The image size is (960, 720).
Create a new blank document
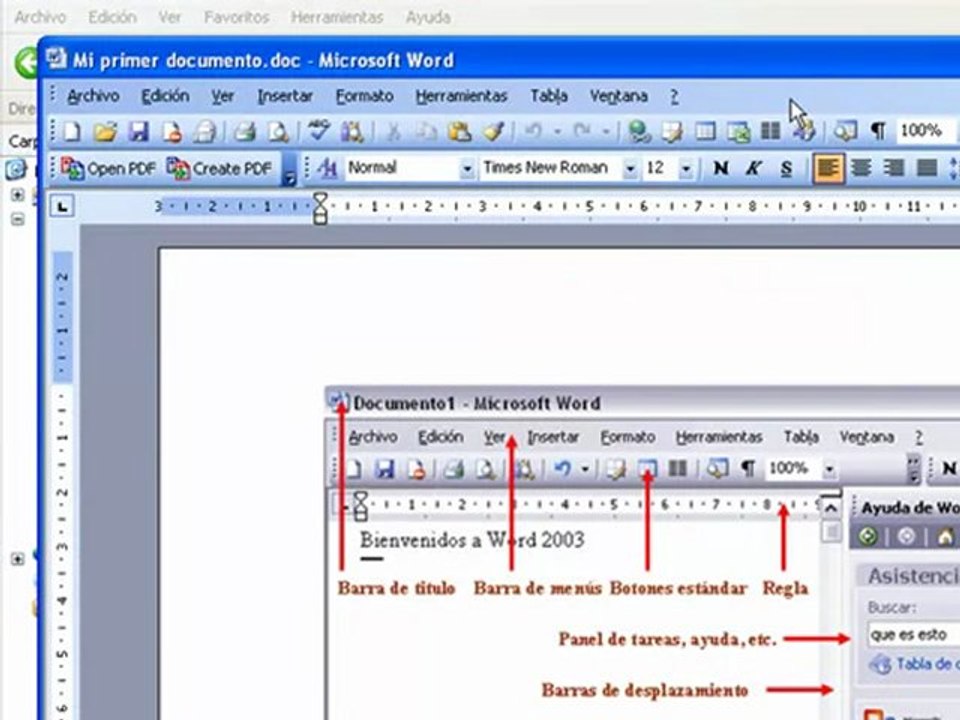click(72, 131)
